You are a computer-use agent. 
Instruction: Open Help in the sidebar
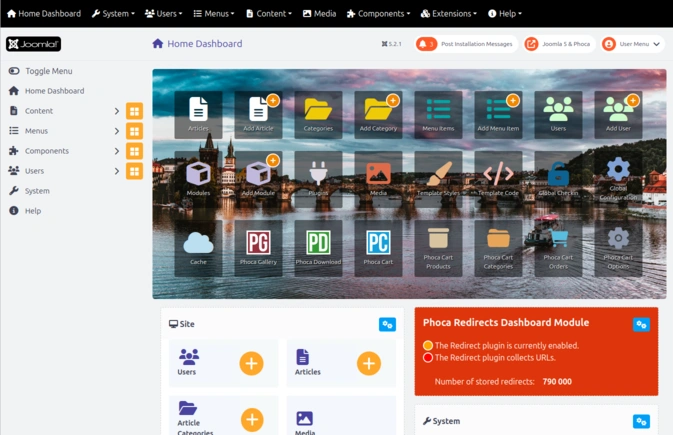tap(25, 211)
